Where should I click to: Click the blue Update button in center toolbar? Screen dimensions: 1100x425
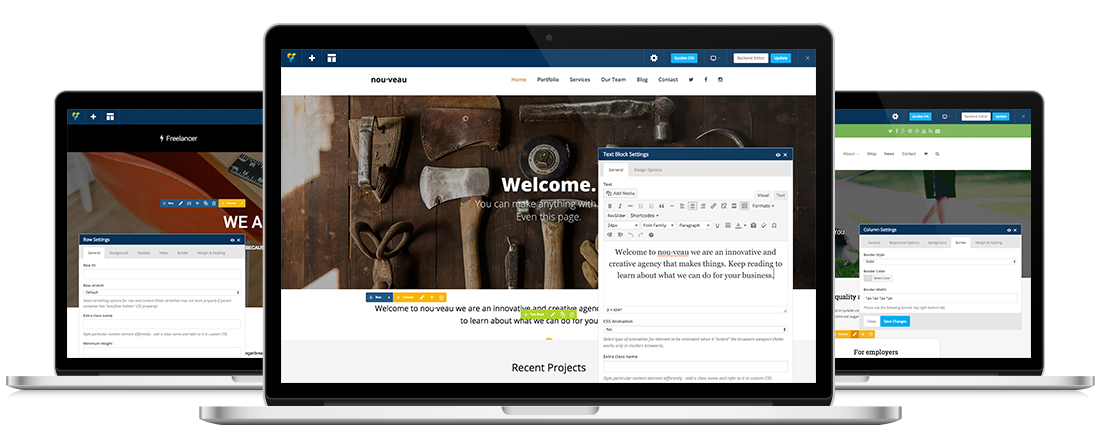tap(780, 59)
